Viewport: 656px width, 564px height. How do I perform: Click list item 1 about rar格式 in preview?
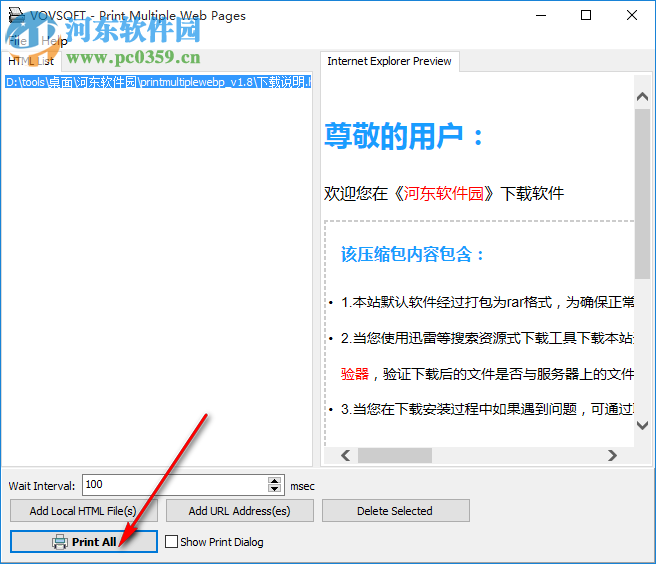click(487, 302)
